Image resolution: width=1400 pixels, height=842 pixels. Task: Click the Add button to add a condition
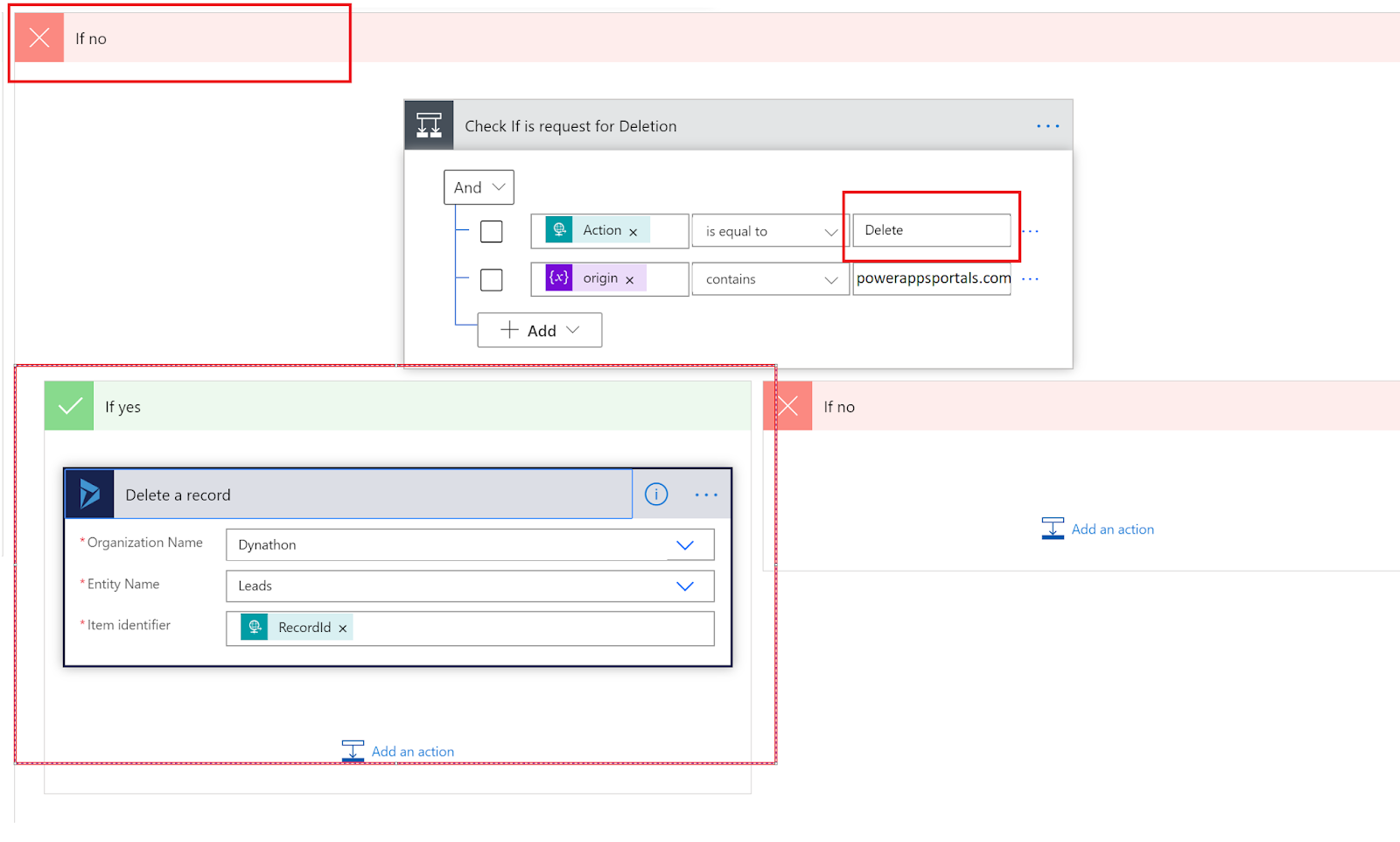539,330
